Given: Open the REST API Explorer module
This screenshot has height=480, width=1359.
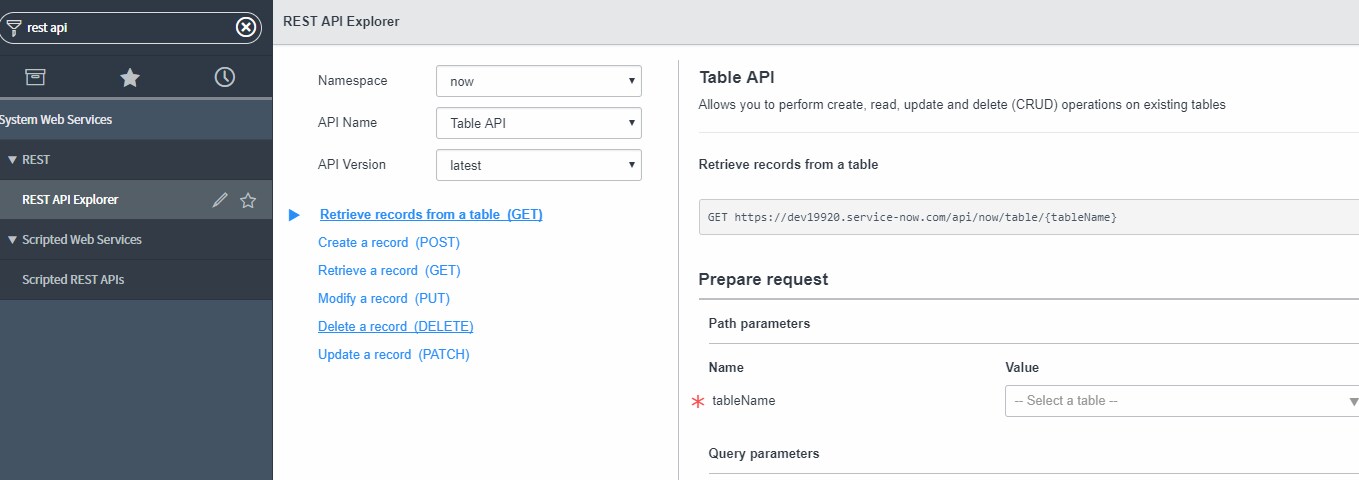Looking at the screenshot, I should 70,200.
